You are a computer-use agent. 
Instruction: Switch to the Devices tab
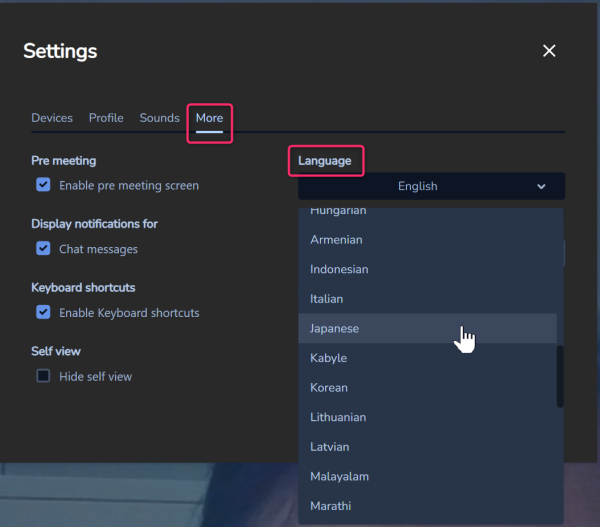tap(52, 118)
